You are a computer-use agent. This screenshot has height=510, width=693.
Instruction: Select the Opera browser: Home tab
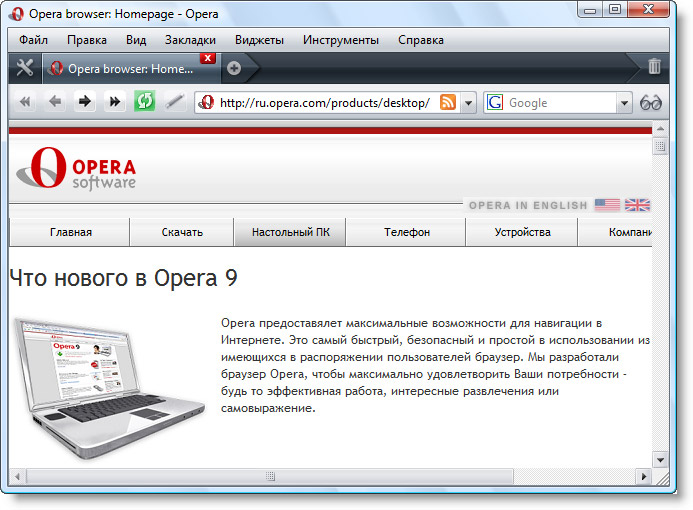[131, 69]
